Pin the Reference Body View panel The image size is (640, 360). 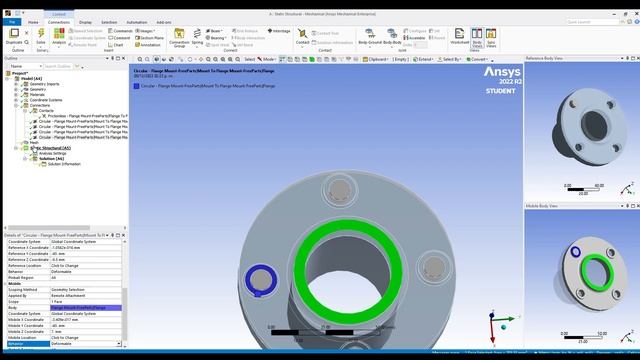click(627, 58)
